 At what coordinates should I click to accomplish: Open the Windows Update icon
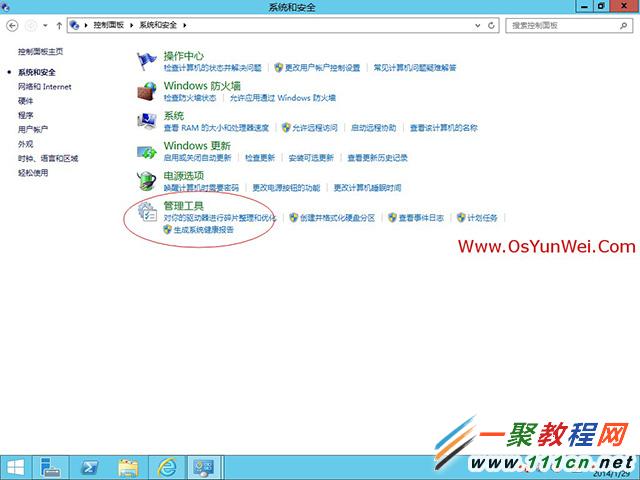tap(147, 151)
